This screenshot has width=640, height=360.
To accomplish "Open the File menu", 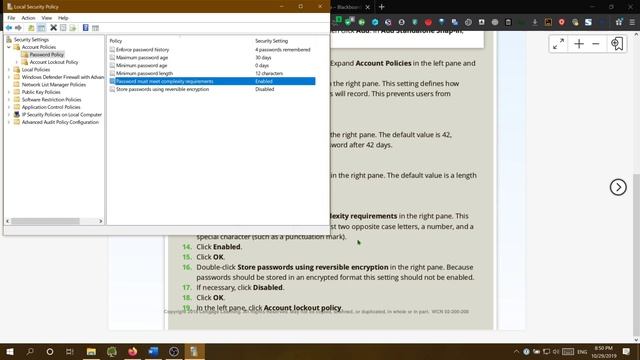I will tap(11, 18).
